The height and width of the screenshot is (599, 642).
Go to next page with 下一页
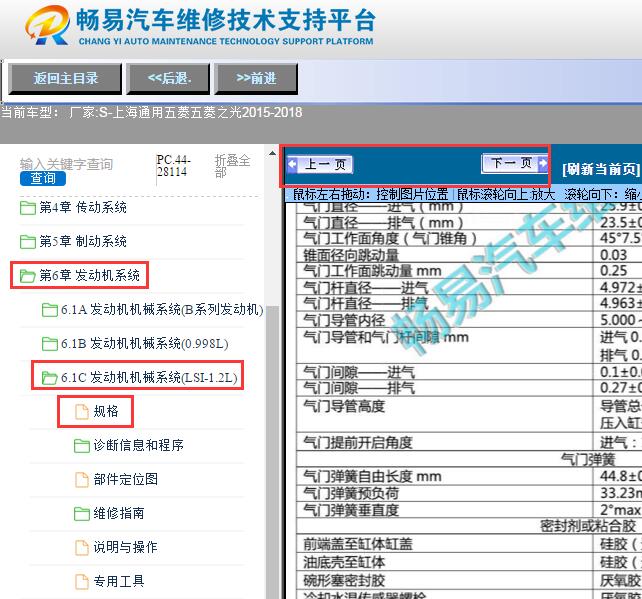(x=515, y=163)
